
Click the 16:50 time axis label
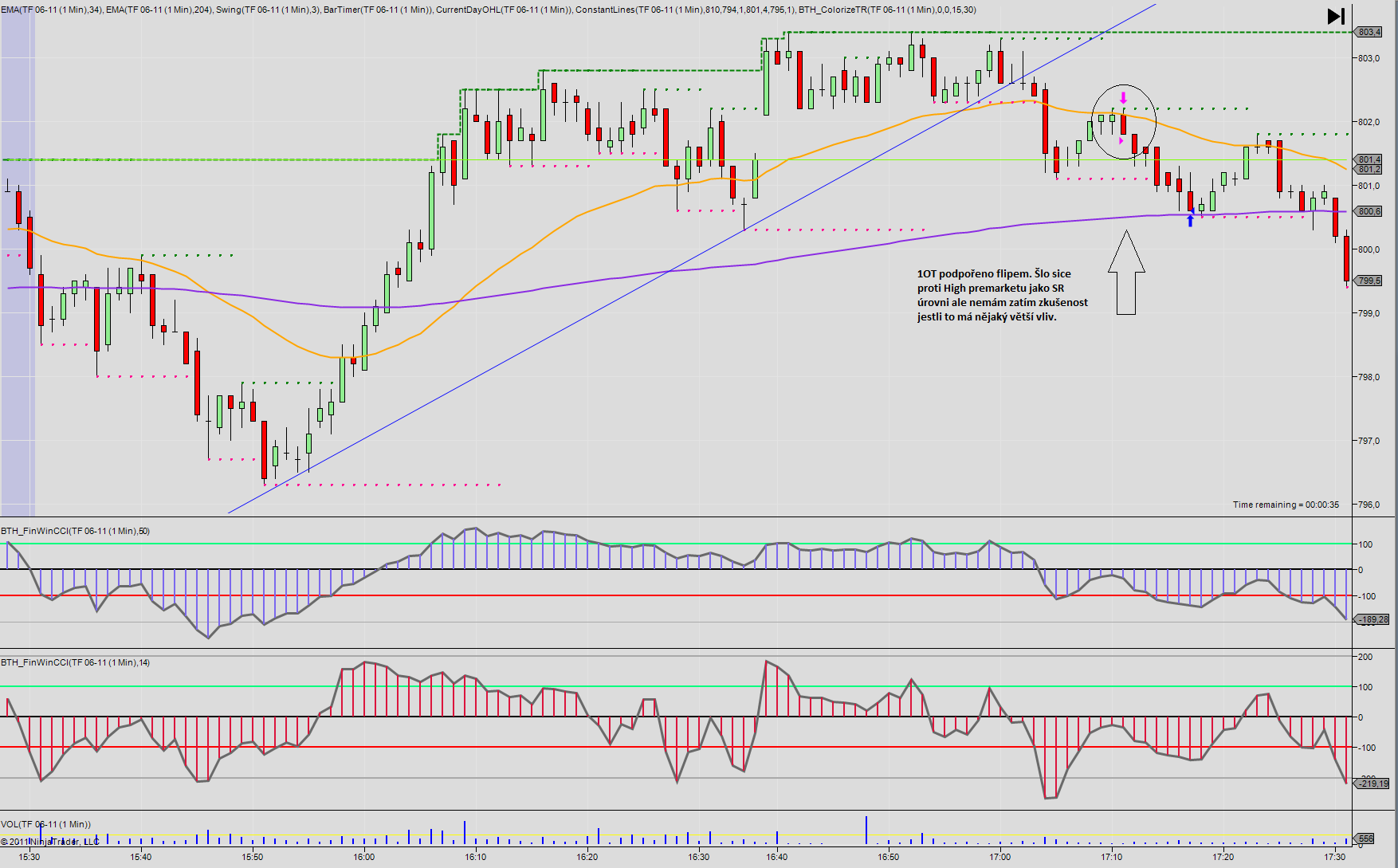click(889, 857)
